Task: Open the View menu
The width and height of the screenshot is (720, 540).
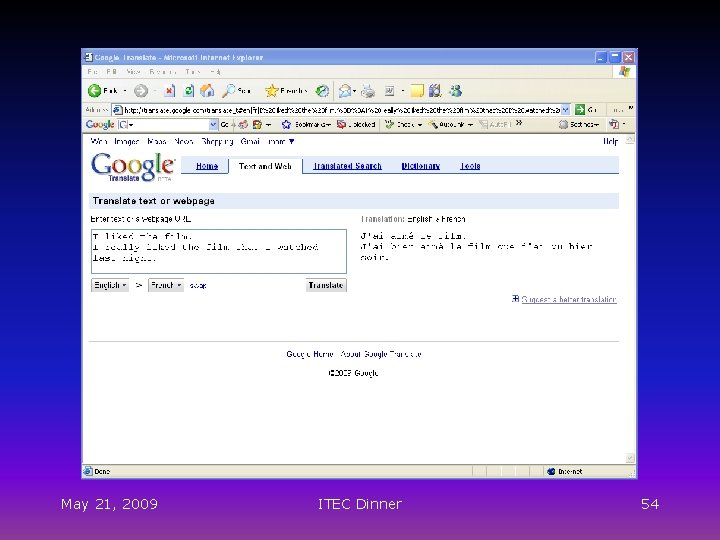Action: [133, 72]
